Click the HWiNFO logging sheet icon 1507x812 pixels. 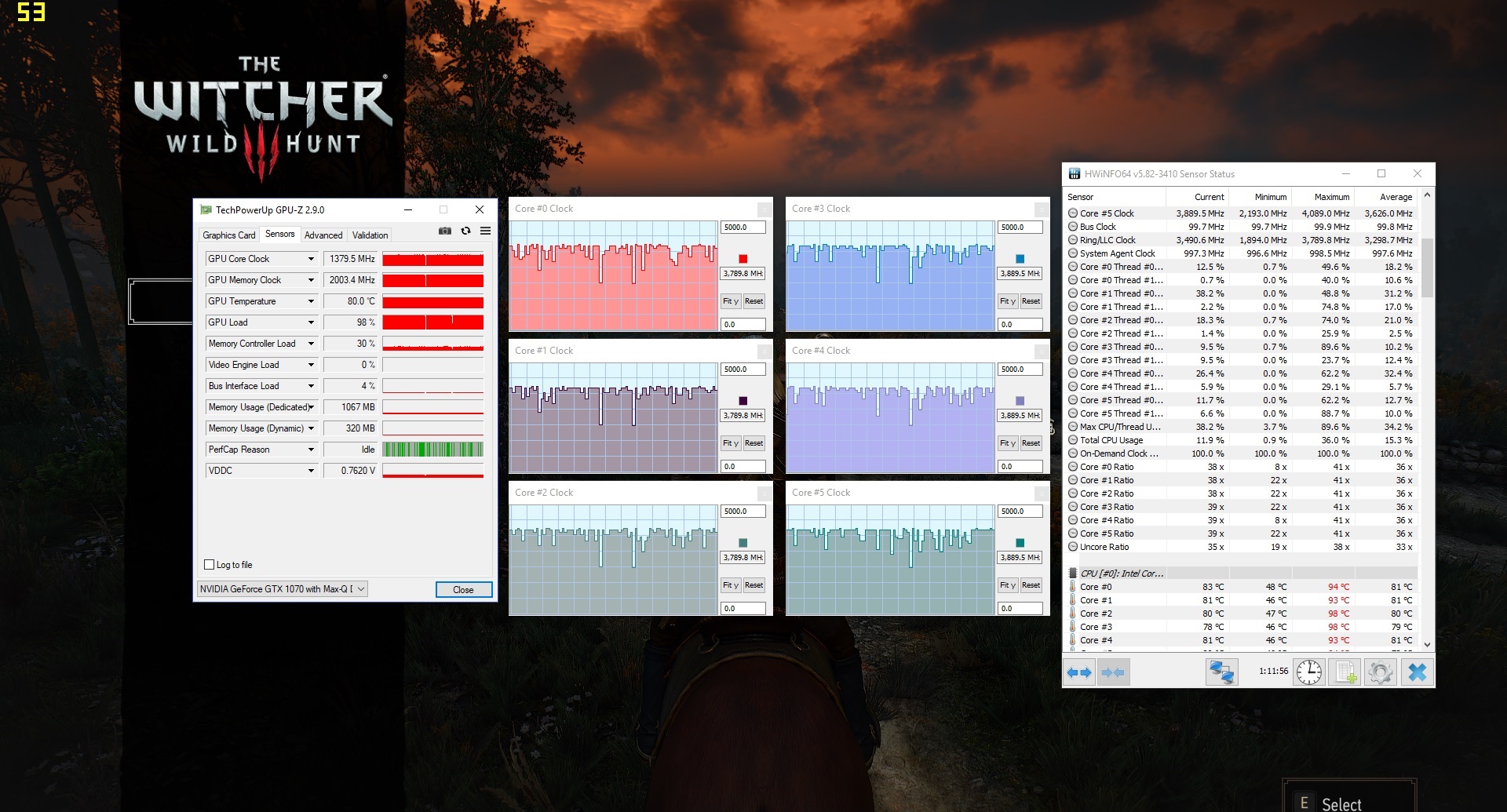coord(1345,672)
